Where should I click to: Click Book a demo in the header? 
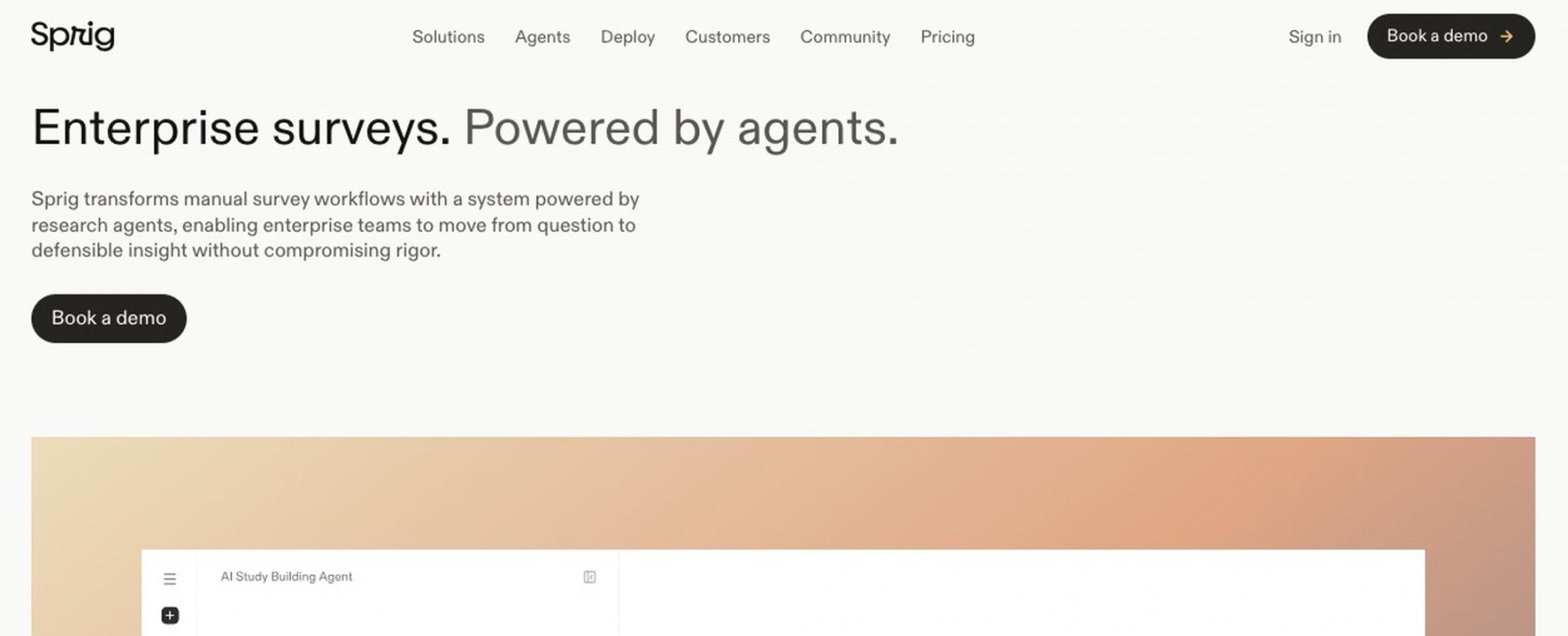click(x=1450, y=36)
